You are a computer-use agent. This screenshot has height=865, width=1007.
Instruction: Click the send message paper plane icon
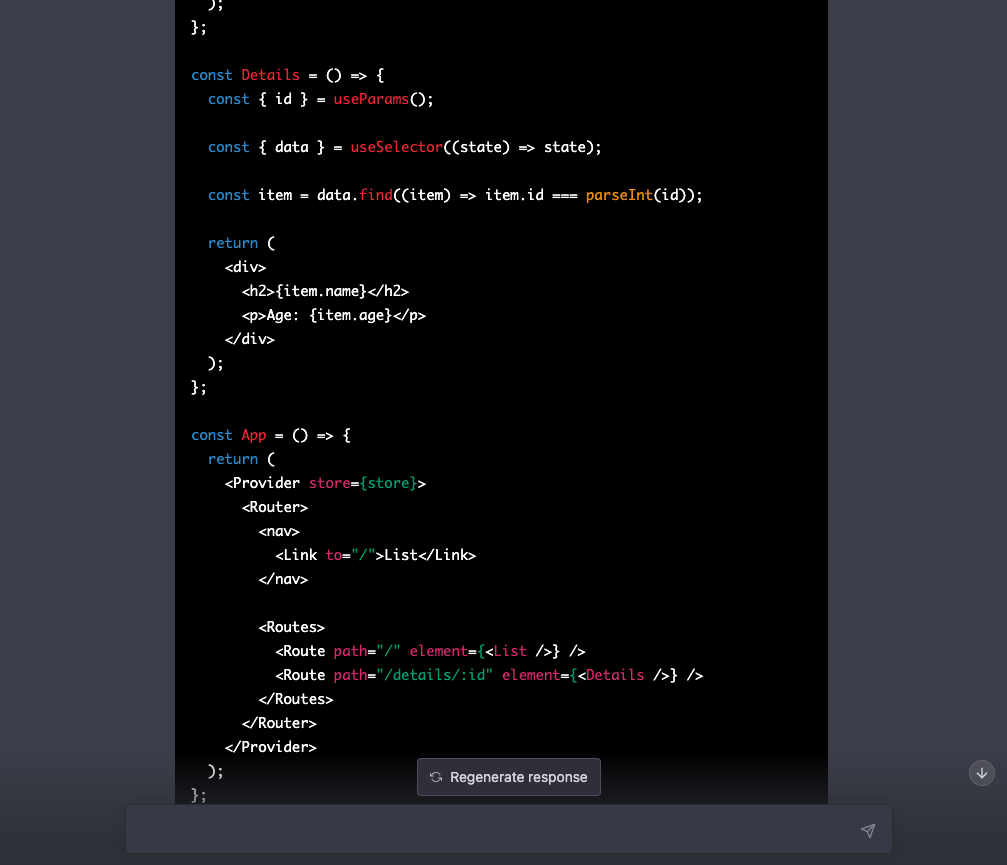tap(868, 830)
